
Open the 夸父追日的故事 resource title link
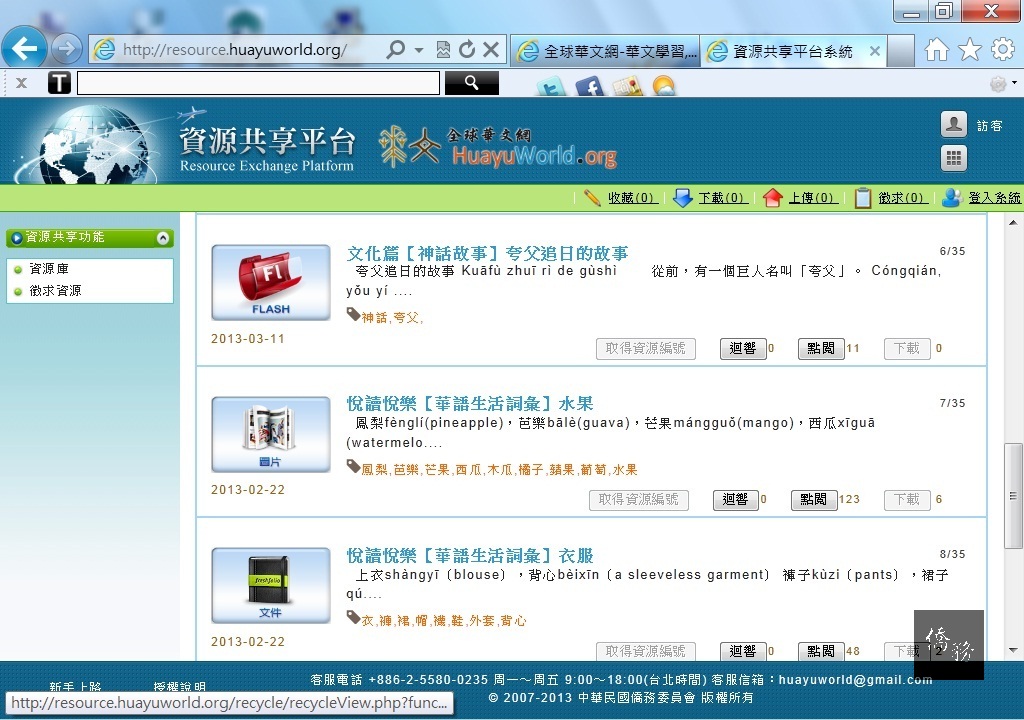(487, 253)
